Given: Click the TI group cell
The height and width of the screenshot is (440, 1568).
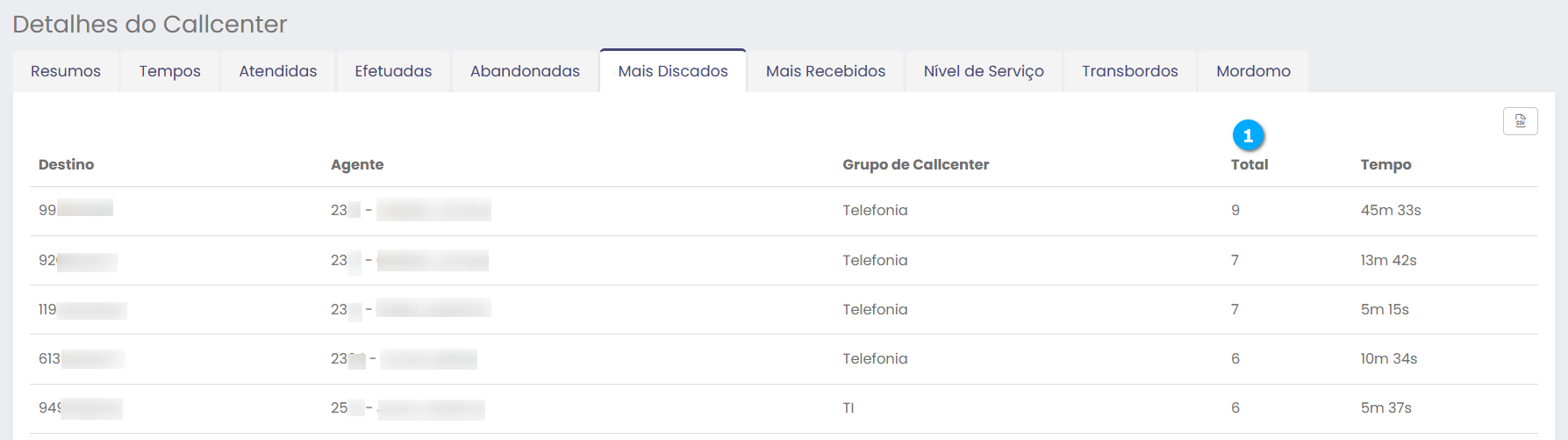Looking at the screenshot, I should (848, 408).
